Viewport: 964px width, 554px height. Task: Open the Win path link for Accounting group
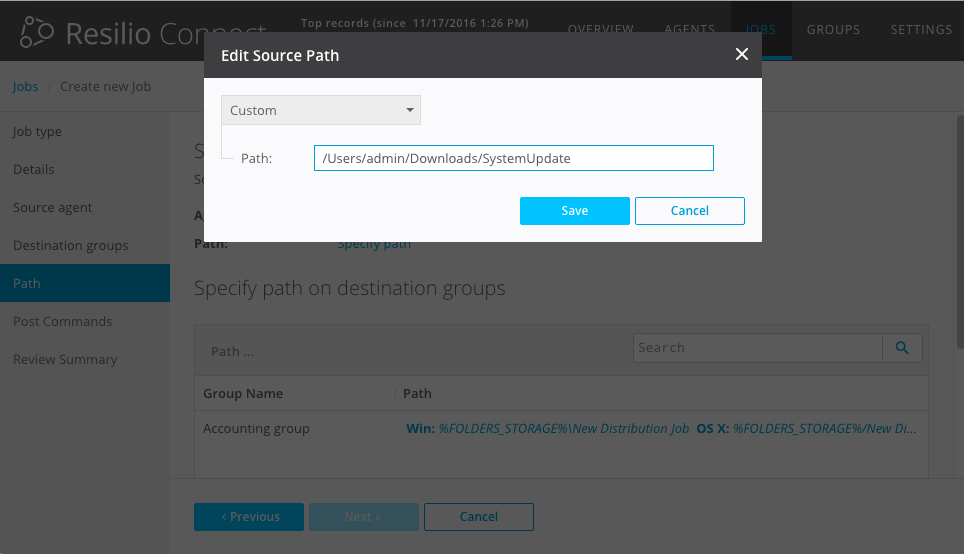coord(547,428)
